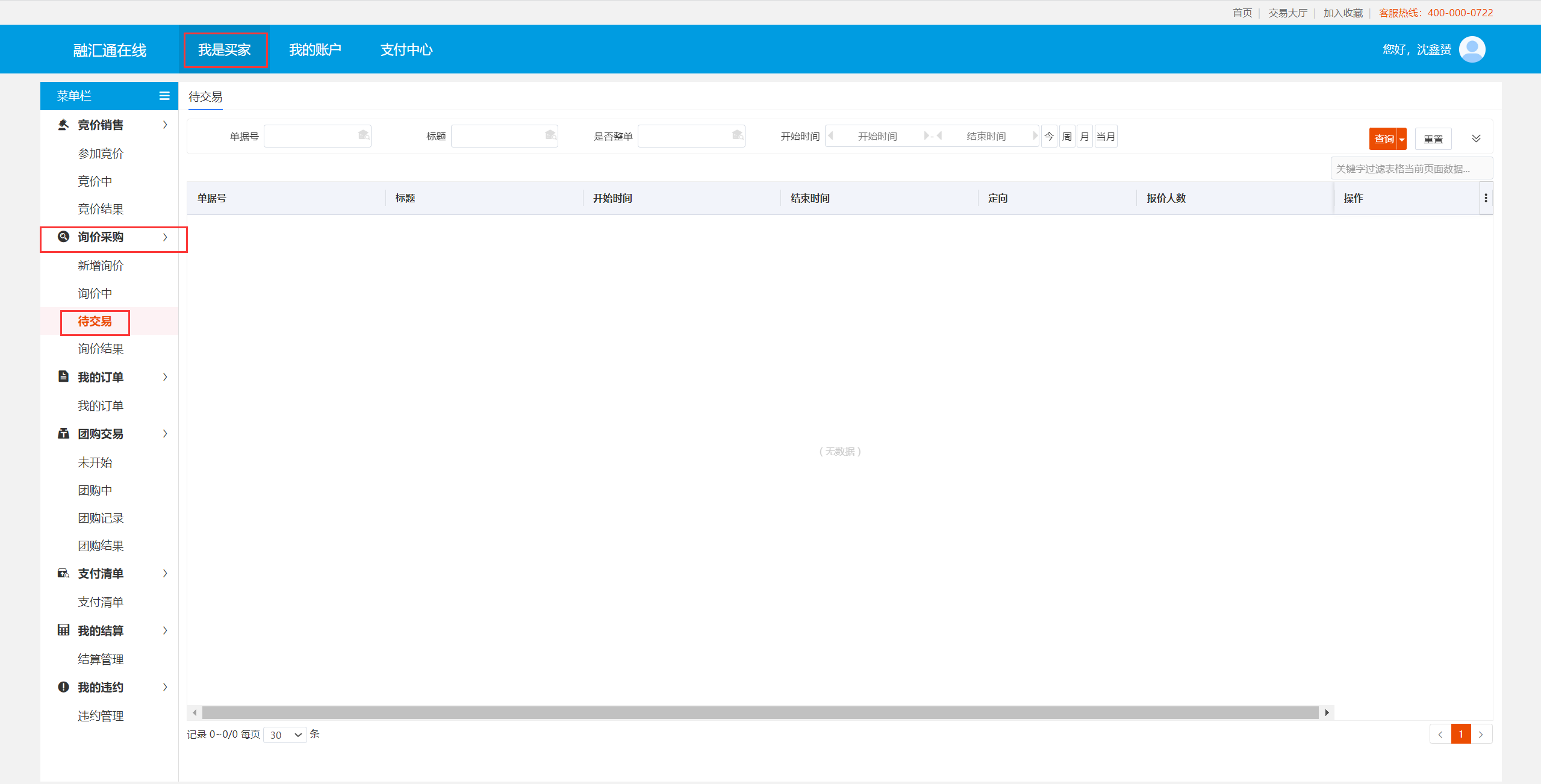Screen dimensions: 1541x784
Task: Click the 竞价销售 gavel icon
Action: pos(63,125)
